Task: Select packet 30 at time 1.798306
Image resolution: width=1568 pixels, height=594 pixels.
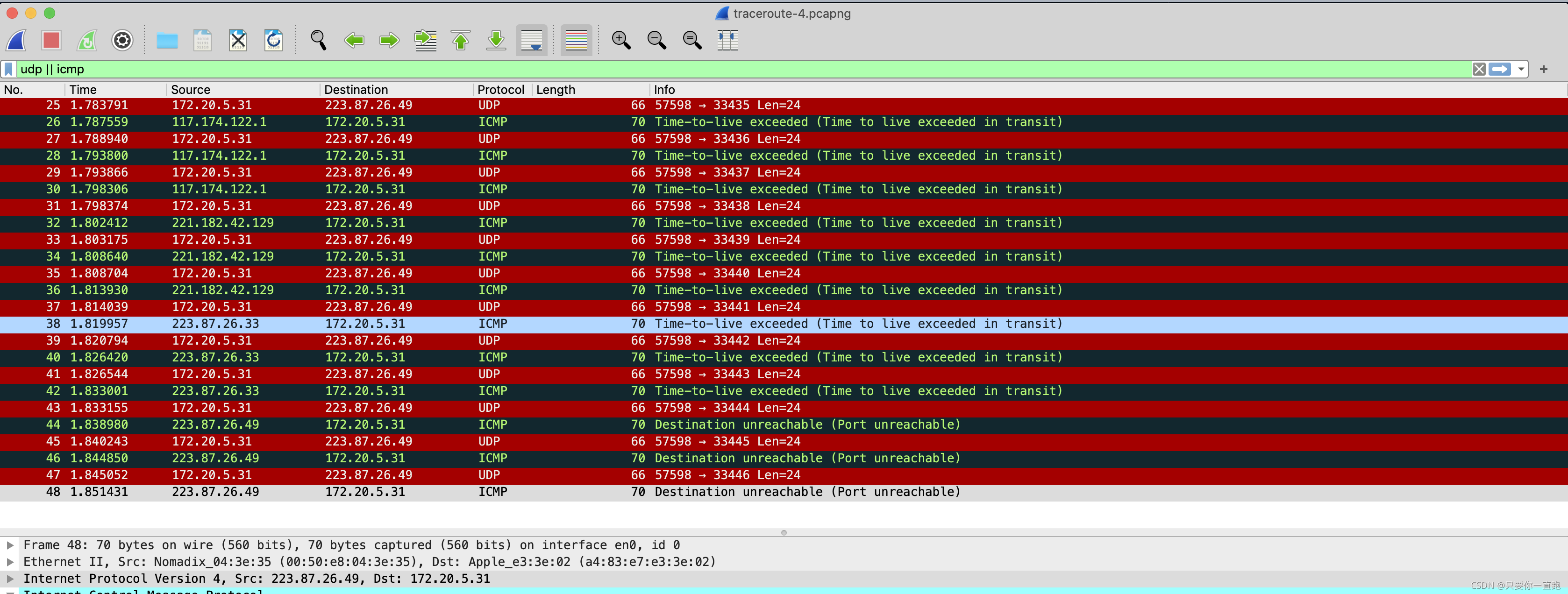Action: (x=784, y=190)
